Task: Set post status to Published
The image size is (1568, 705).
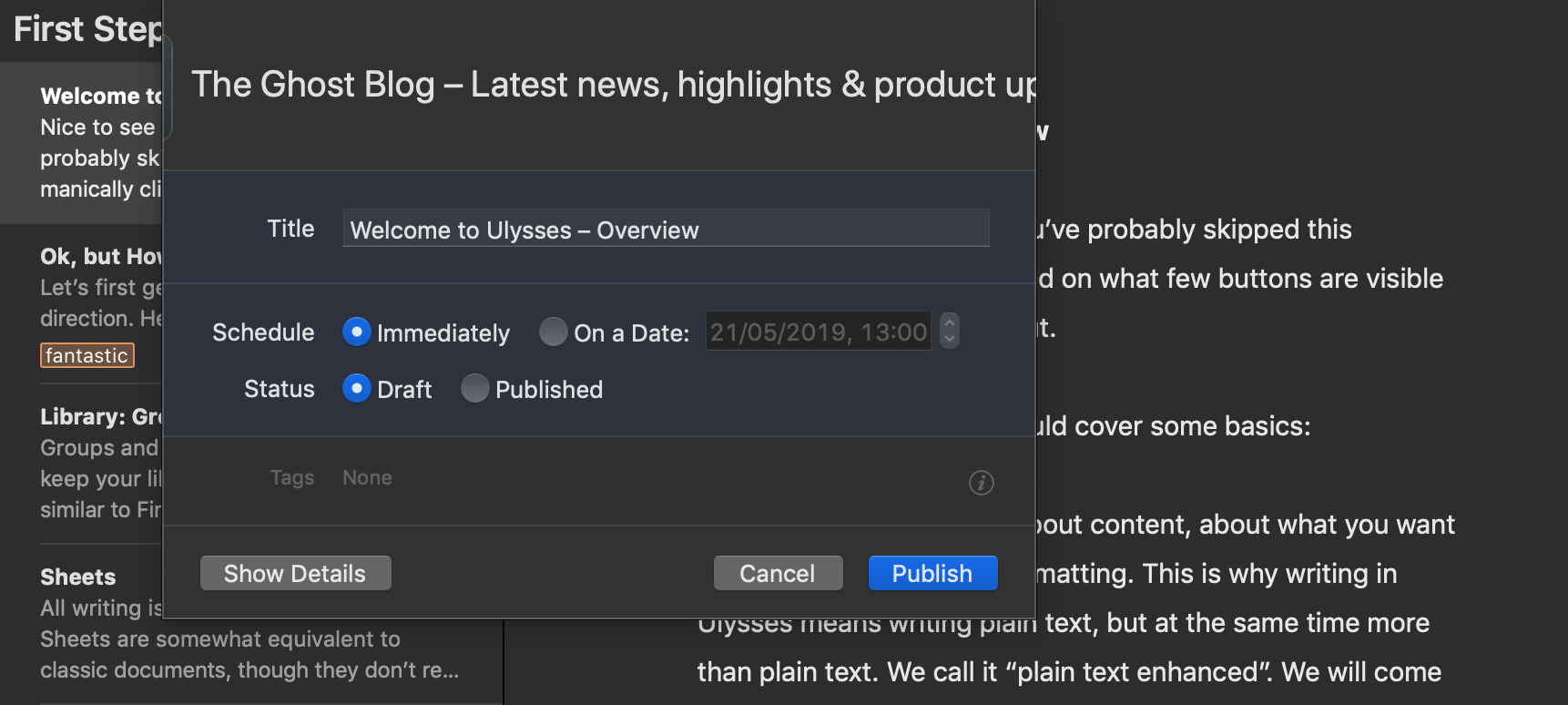Action: pyautogui.click(x=474, y=389)
